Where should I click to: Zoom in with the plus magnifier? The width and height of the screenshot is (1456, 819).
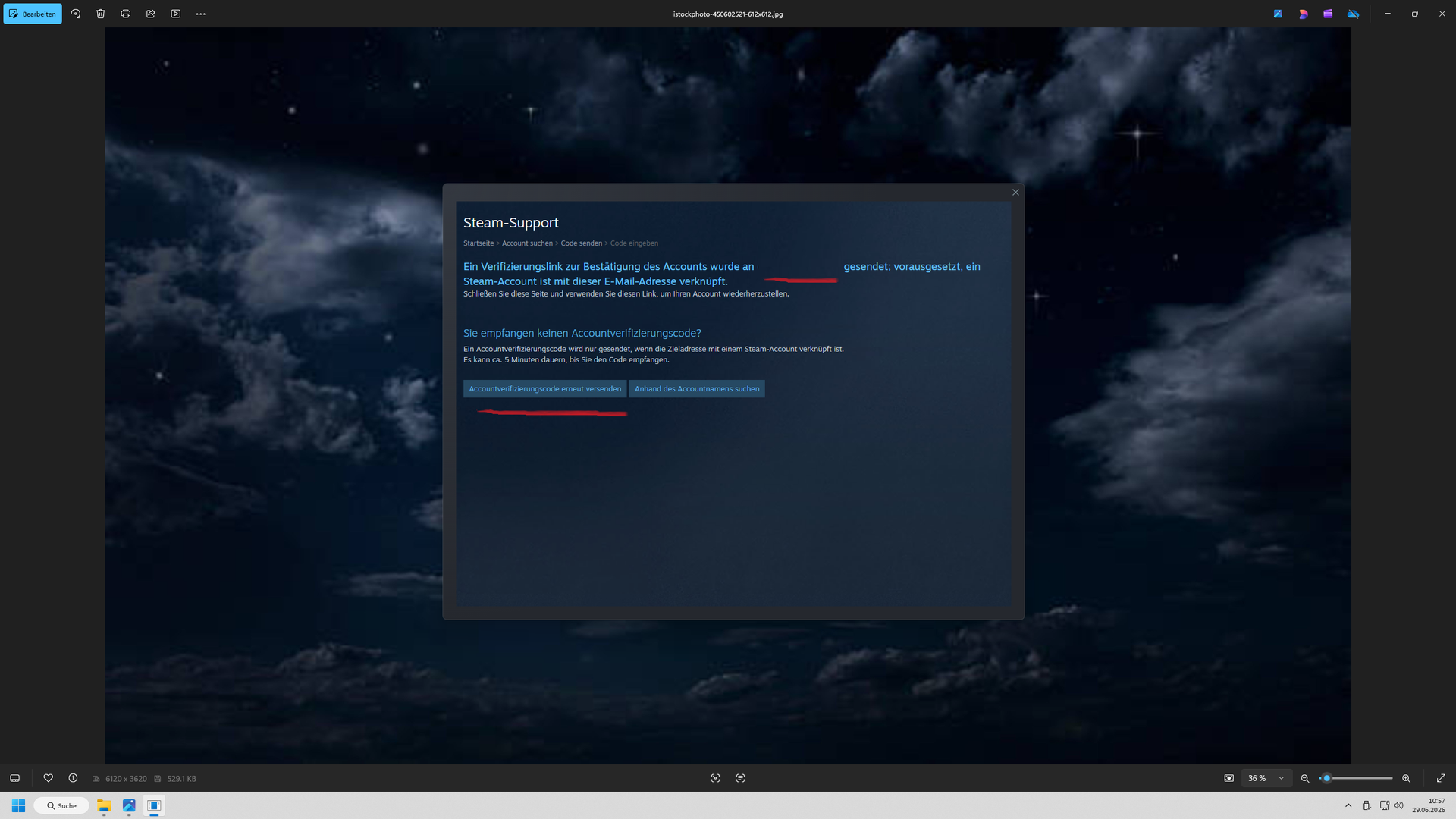[1406, 778]
